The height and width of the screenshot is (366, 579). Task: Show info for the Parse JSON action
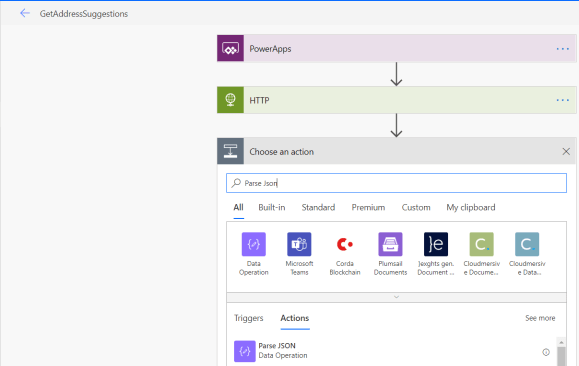coord(546,352)
